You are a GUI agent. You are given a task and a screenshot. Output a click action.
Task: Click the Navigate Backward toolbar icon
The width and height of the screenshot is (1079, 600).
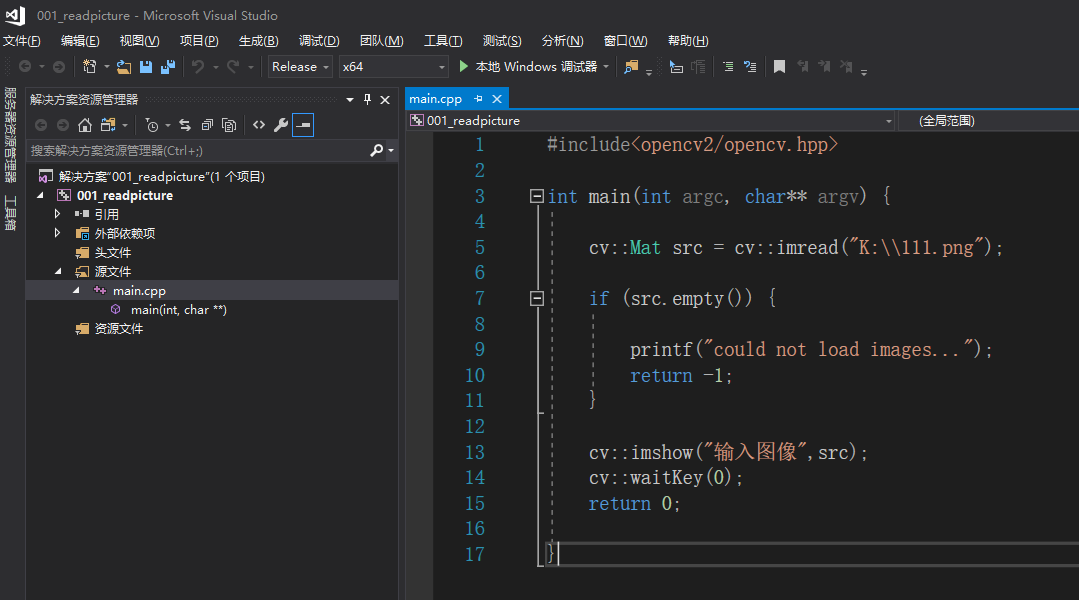[25, 67]
